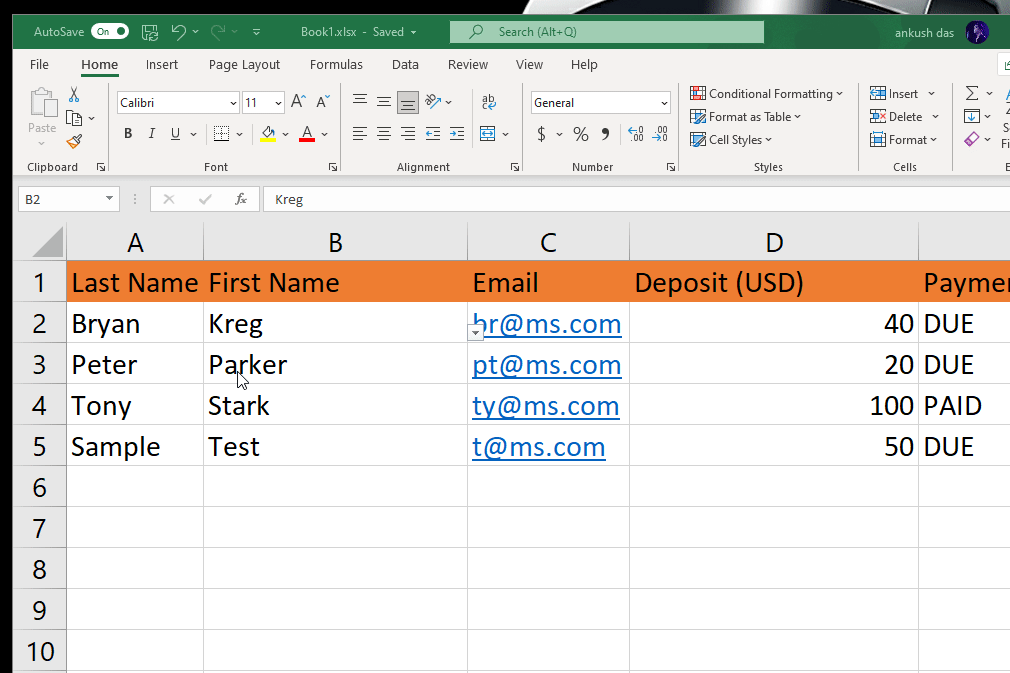Image resolution: width=1010 pixels, height=673 pixels.
Task: Align text right
Action: (x=408, y=133)
